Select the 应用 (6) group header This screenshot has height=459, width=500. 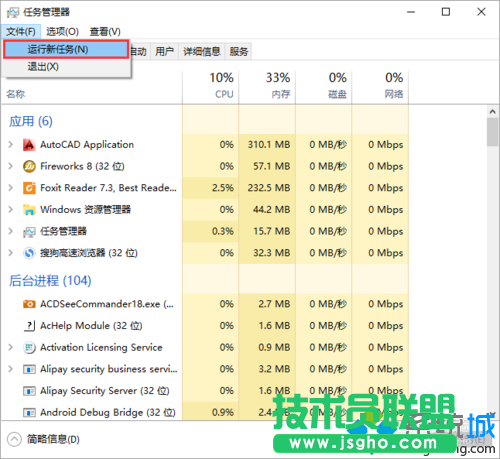[31, 121]
